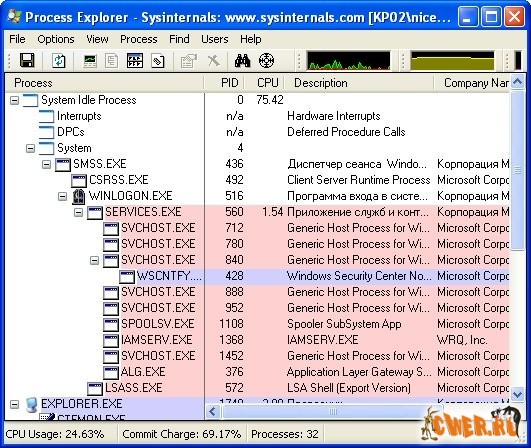Click the IAMSERV.EXE window icon
The image size is (531, 448).
coord(111,340)
